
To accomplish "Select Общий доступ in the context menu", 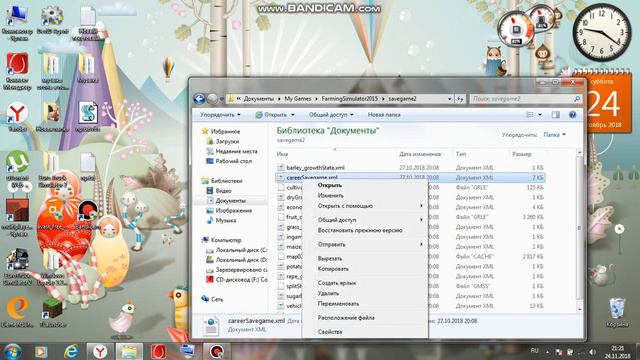I will (365, 220).
